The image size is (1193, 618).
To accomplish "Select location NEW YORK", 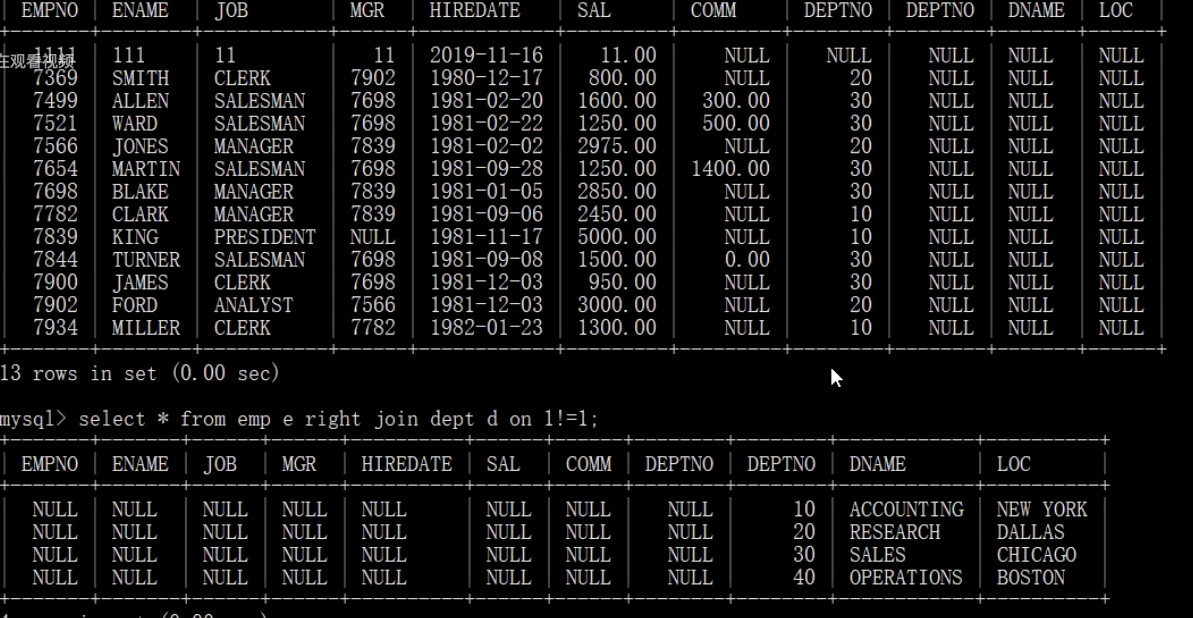I will (1042, 509).
